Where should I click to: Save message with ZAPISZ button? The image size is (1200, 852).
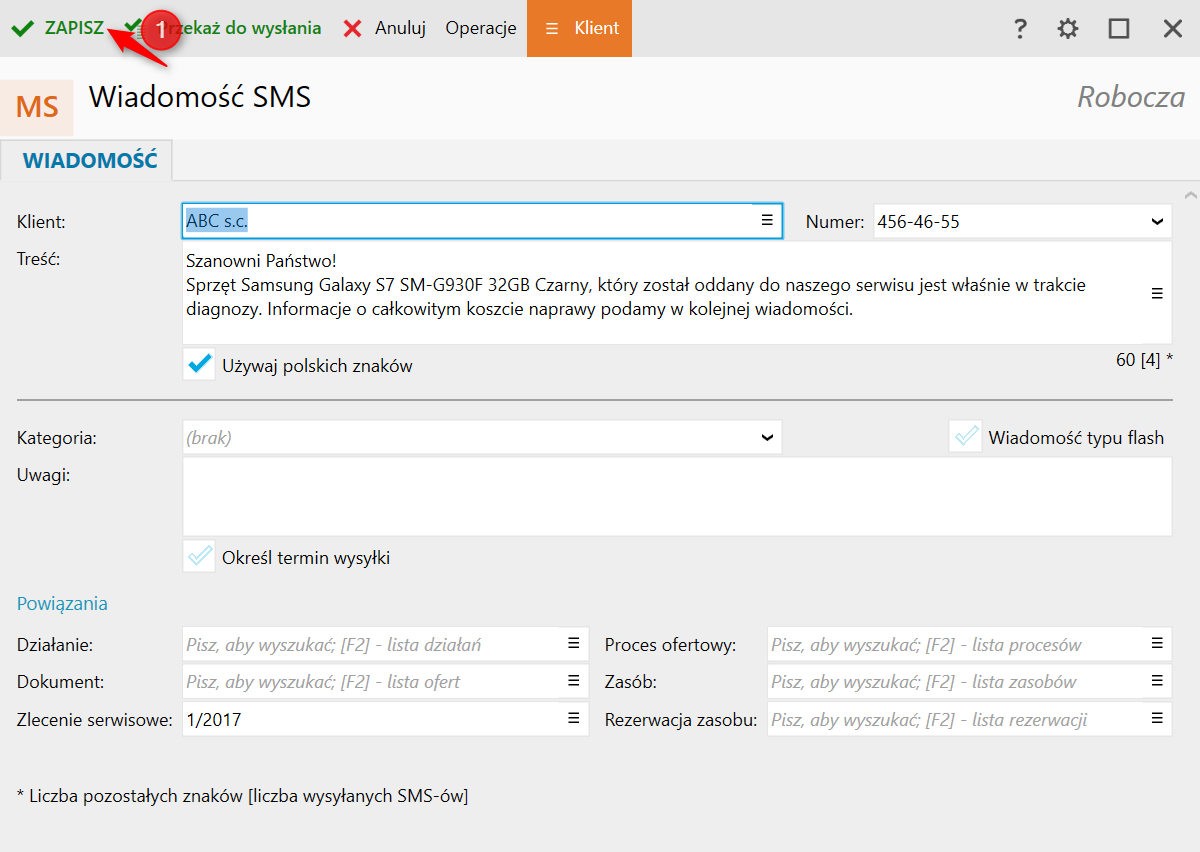pyautogui.click(x=60, y=28)
